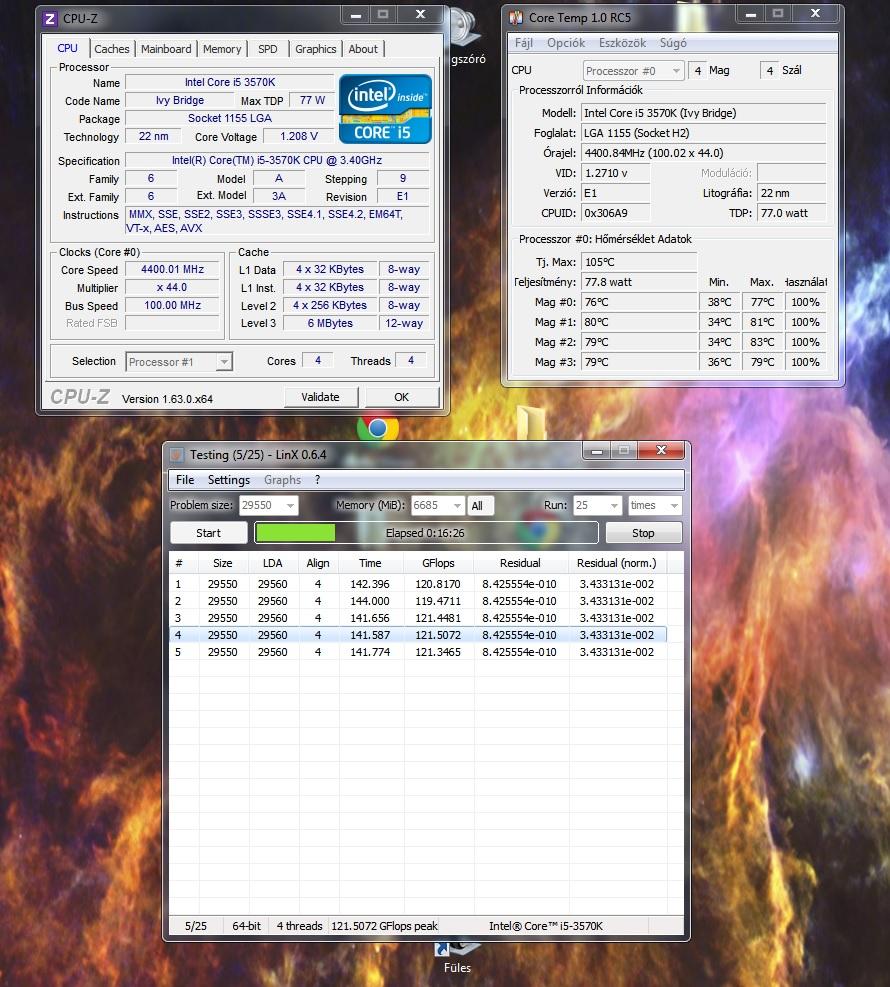
Task: Minimize the CPU-Z window
Action: (356, 15)
